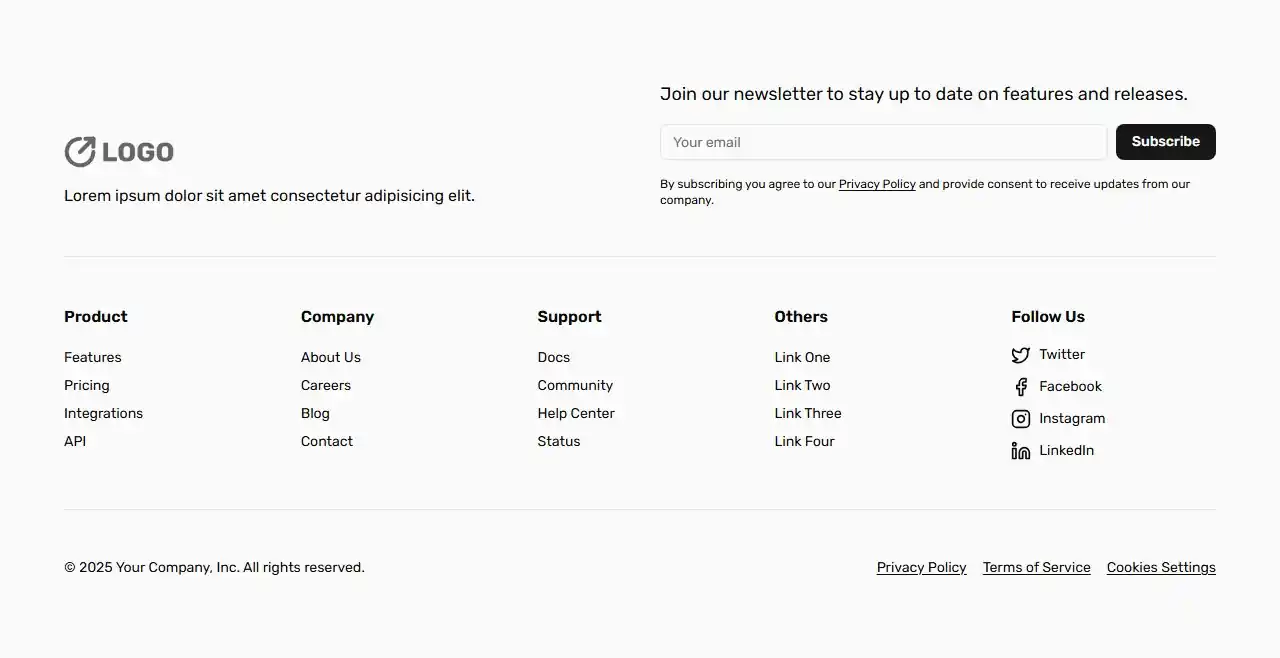Image resolution: width=1280 pixels, height=658 pixels.
Task: Open the Terms of Service link
Action: click(1036, 567)
